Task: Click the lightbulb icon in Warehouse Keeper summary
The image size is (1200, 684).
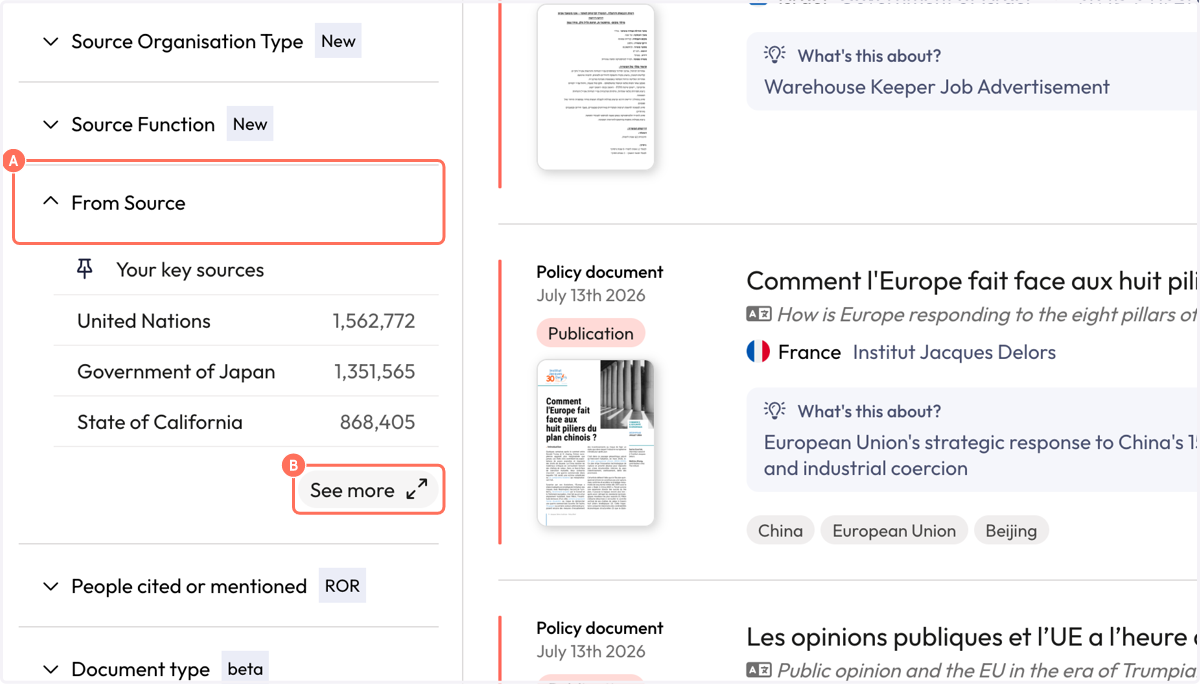Action: pyautogui.click(x=775, y=55)
